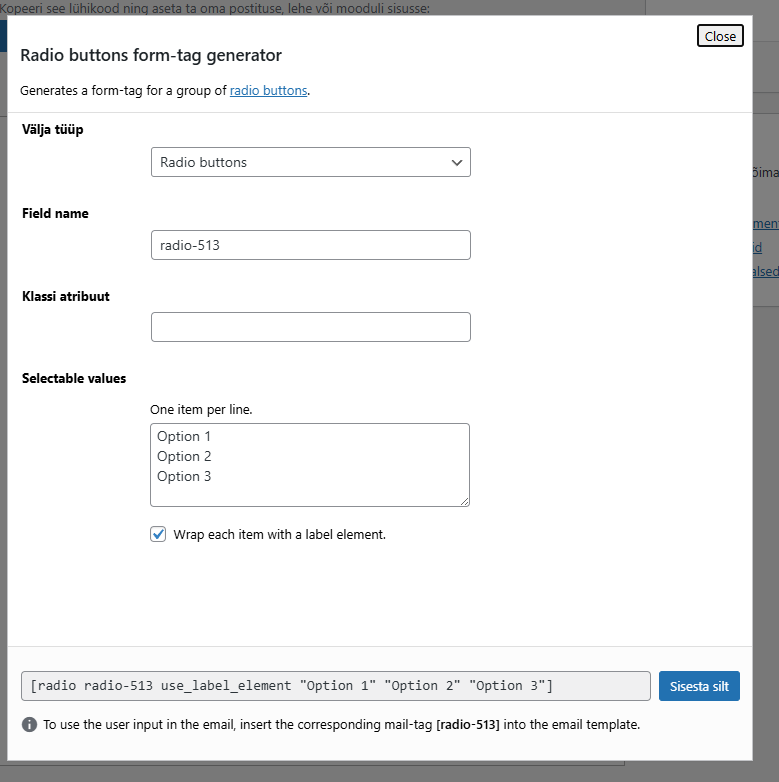Click the 'Wrap each item with a label element' text

click(279, 535)
